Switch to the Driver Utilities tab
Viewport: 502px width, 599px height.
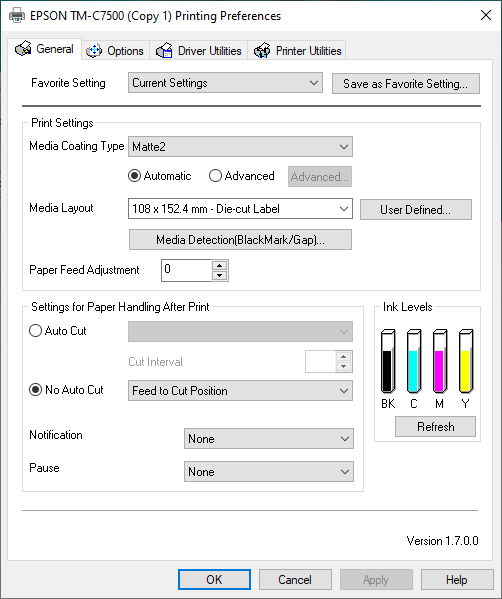click(x=199, y=50)
